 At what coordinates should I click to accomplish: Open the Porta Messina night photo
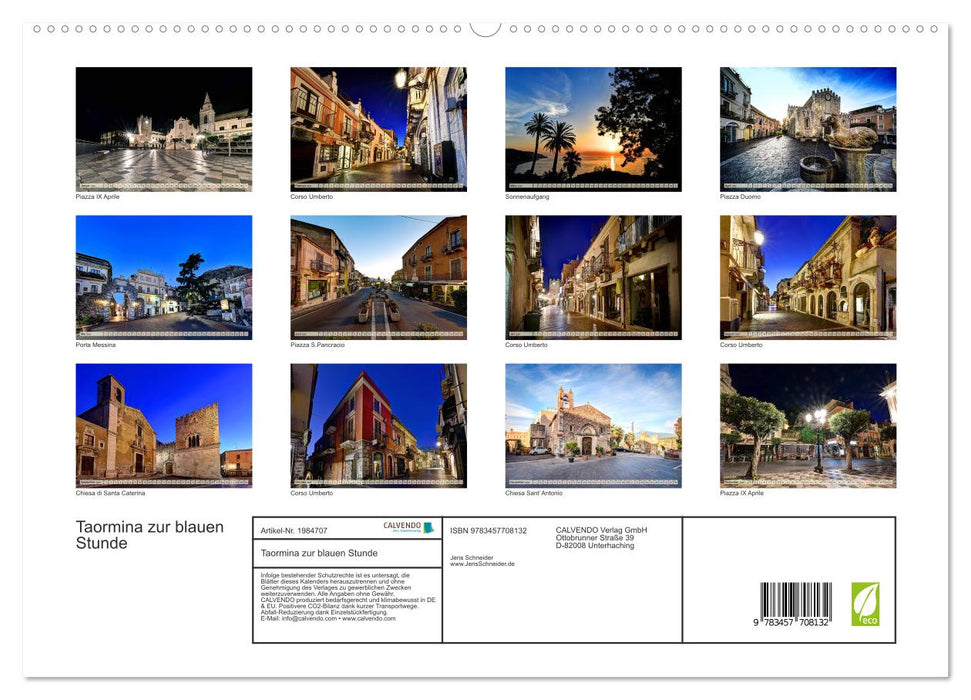click(x=164, y=276)
